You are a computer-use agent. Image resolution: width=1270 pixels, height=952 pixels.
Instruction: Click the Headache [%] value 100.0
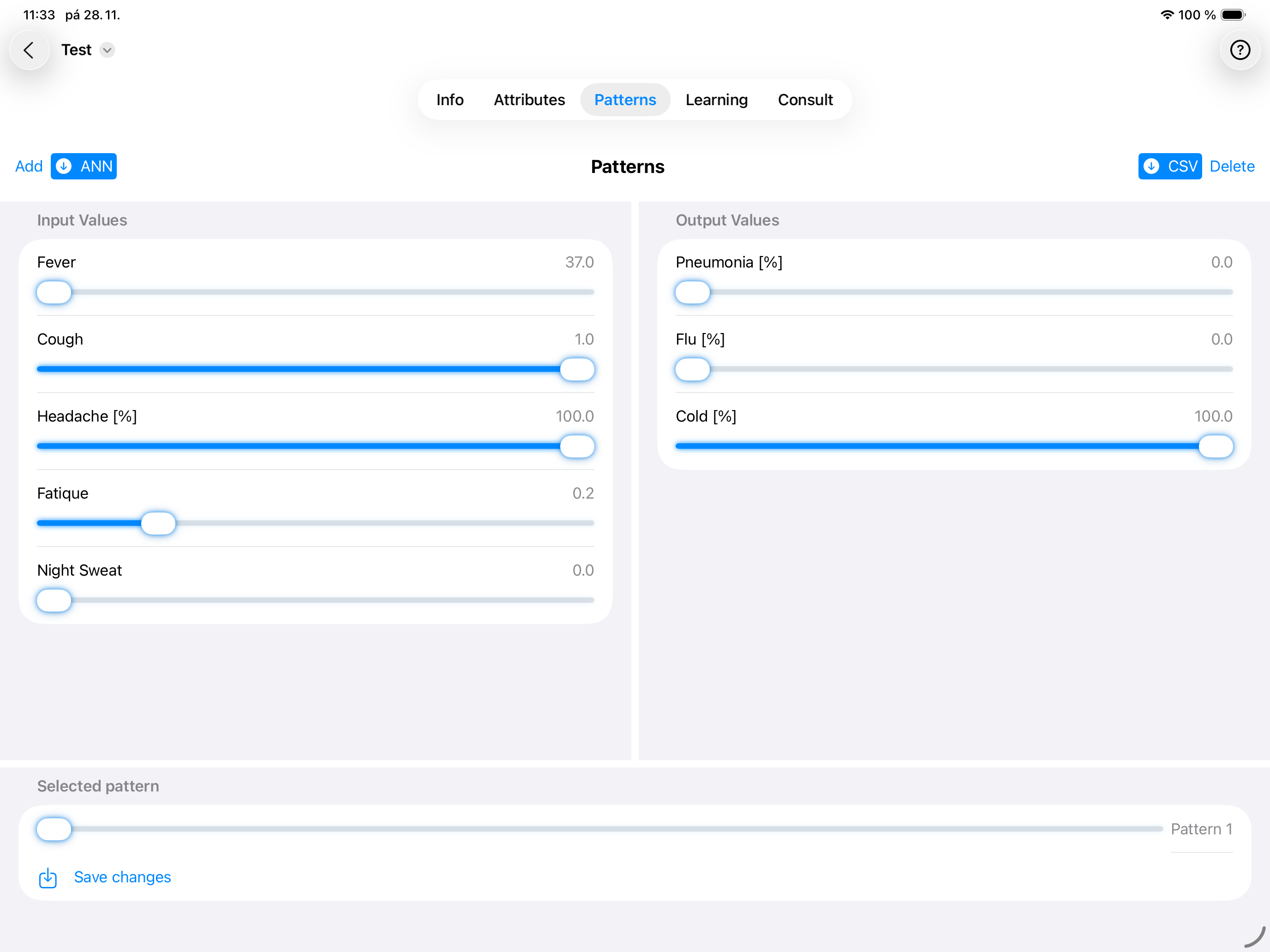574,416
